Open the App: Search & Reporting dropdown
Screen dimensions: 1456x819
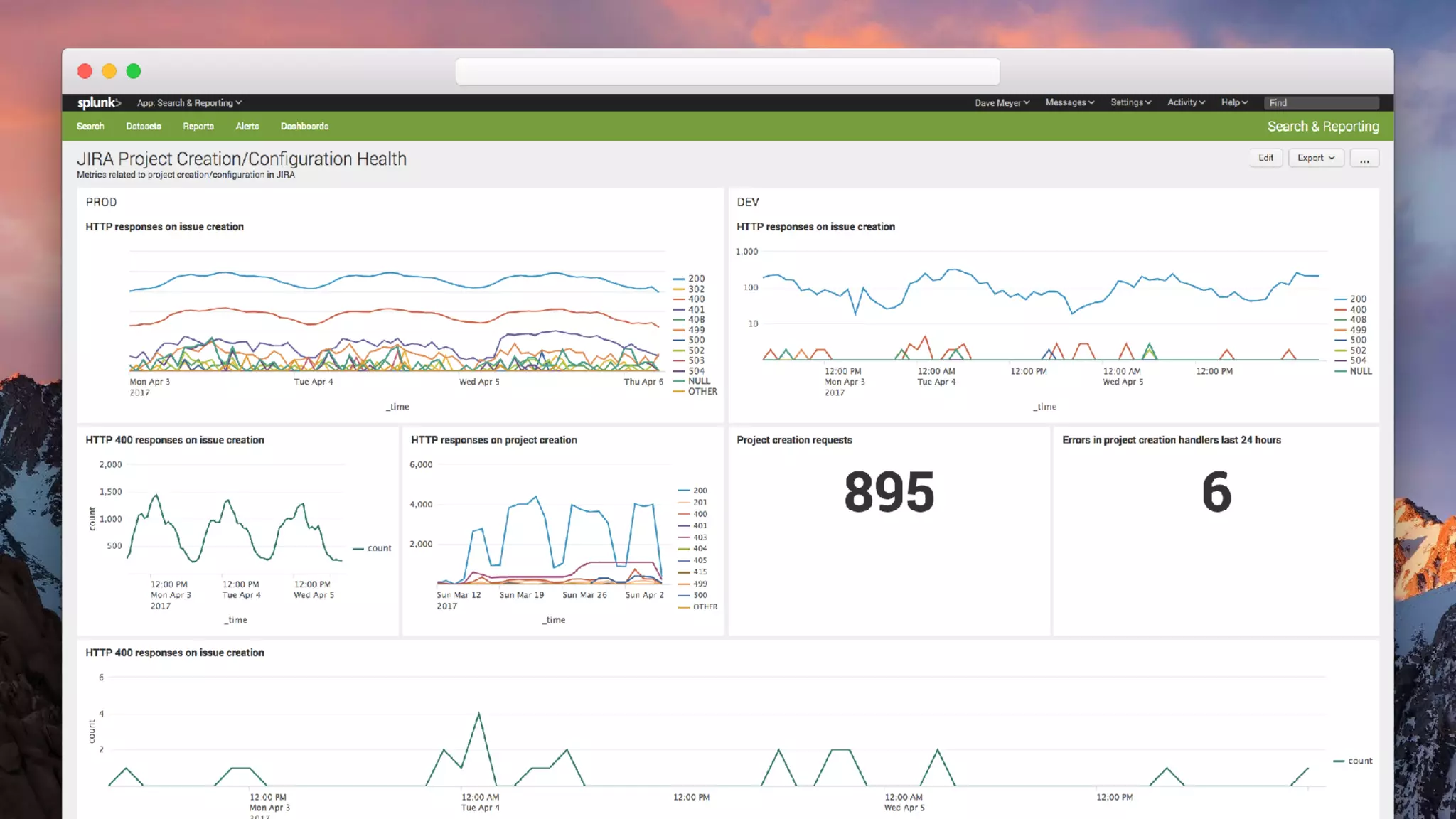pyautogui.click(x=189, y=103)
